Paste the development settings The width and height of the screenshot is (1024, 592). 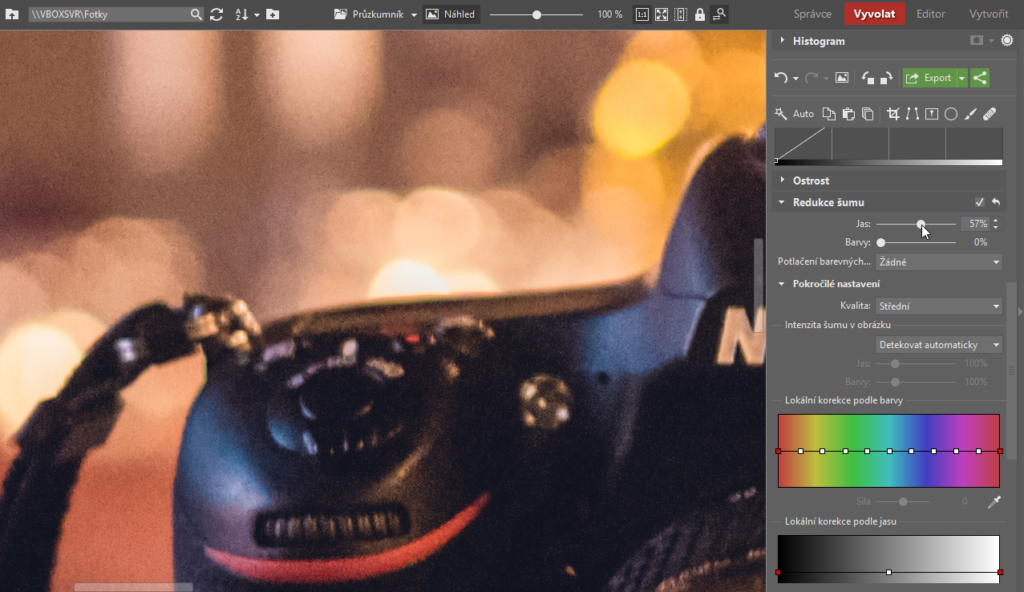coord(848,114)
